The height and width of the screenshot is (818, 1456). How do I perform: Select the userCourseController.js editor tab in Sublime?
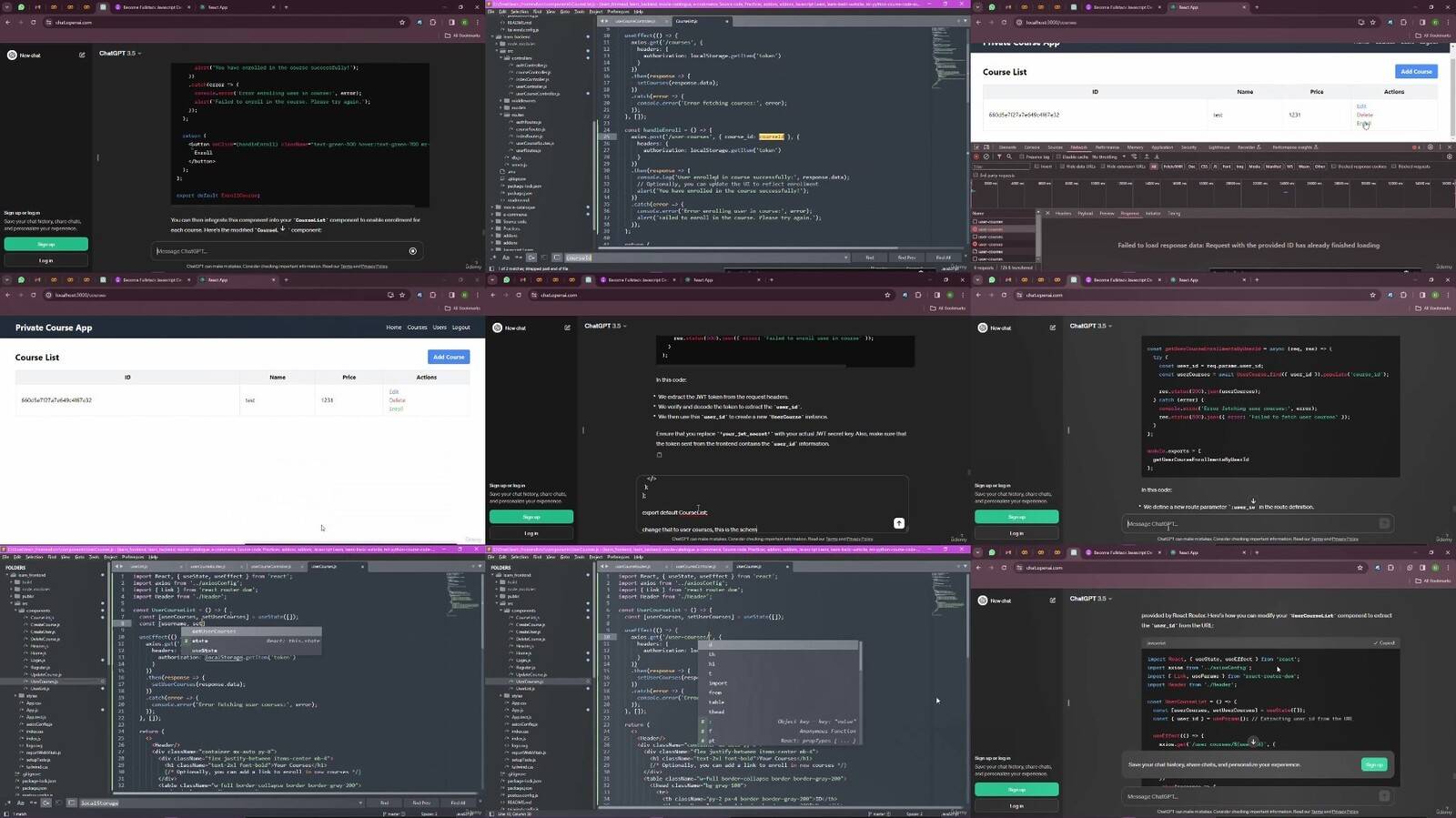coord(634,21)
